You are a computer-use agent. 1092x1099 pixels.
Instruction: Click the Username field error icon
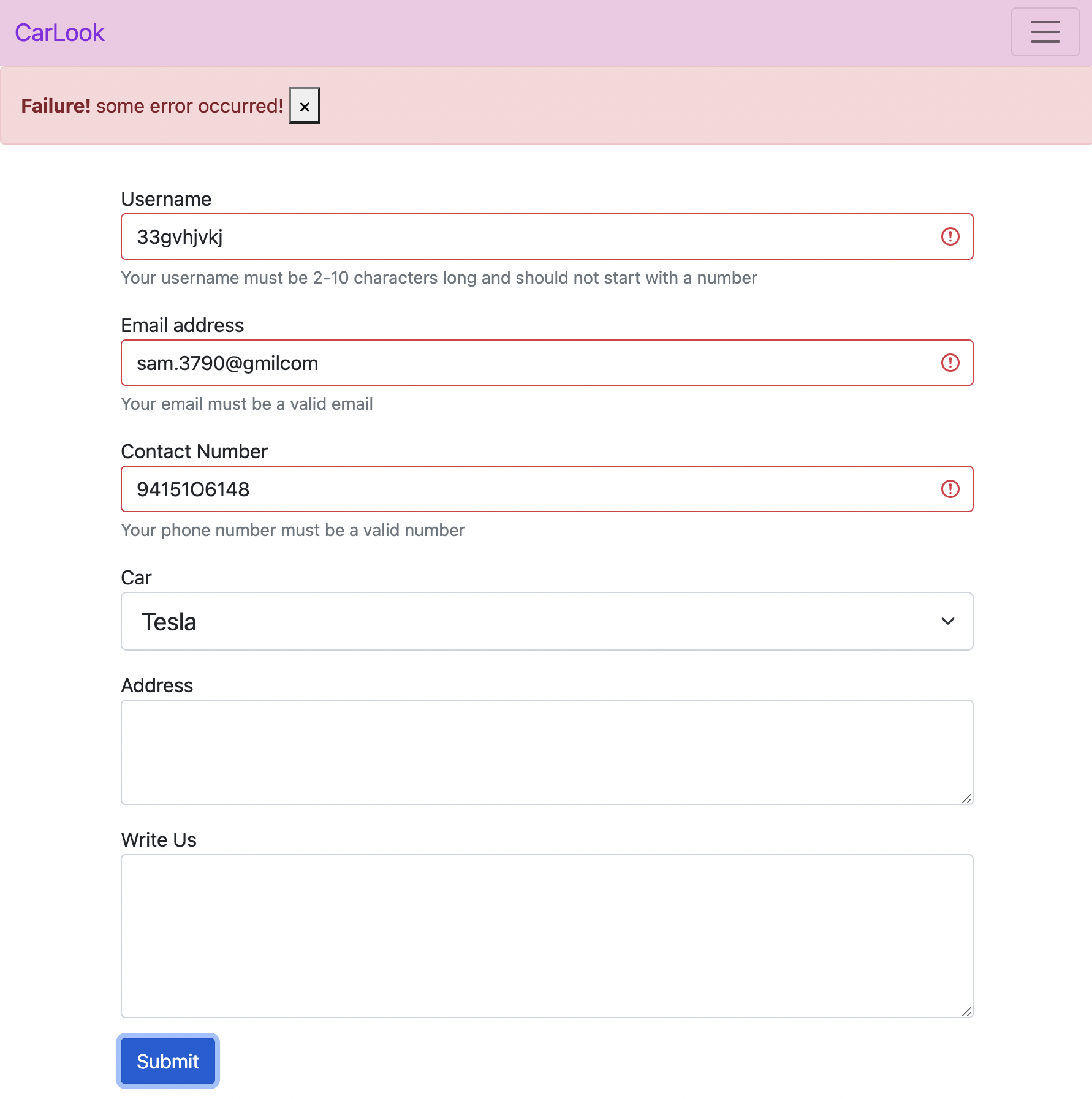click(x=950, y=236)
